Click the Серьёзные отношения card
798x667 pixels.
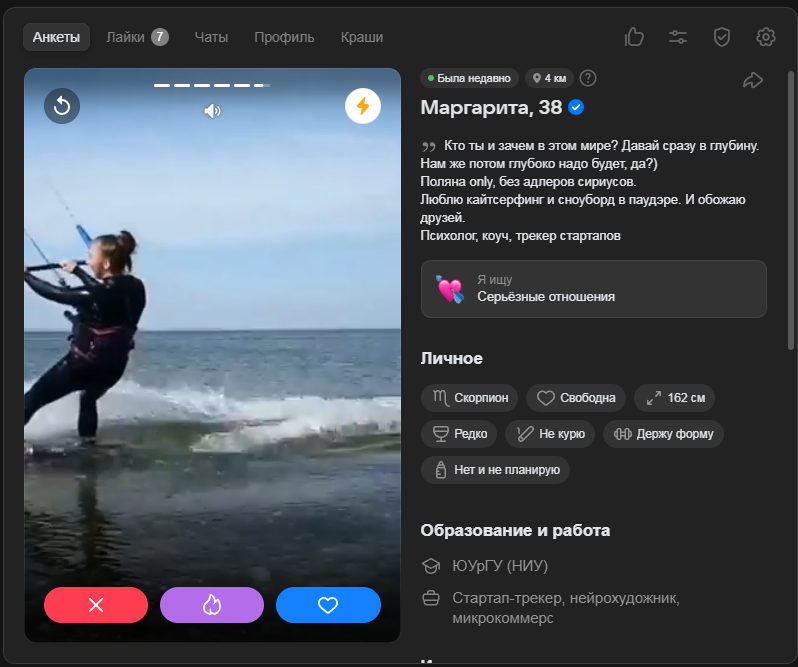(593, 289)
